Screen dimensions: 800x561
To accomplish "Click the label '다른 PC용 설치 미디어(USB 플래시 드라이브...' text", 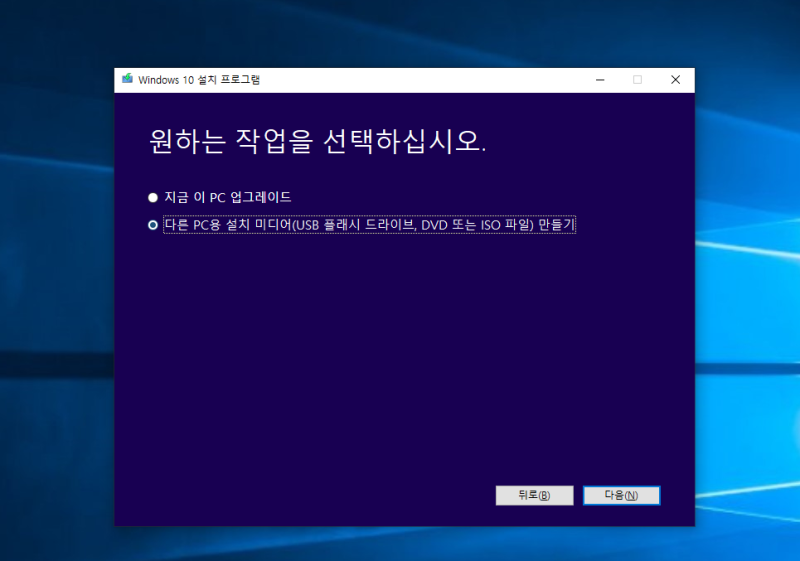I will point(369,225).
